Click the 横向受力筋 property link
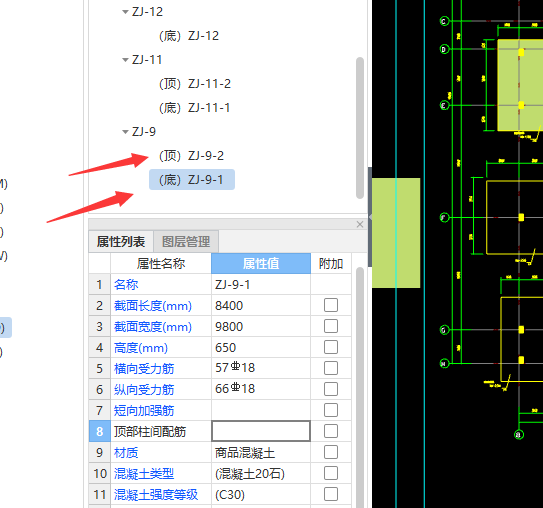Image resolution: width=543 pixels, height=508 pixels. coord(144,368)
